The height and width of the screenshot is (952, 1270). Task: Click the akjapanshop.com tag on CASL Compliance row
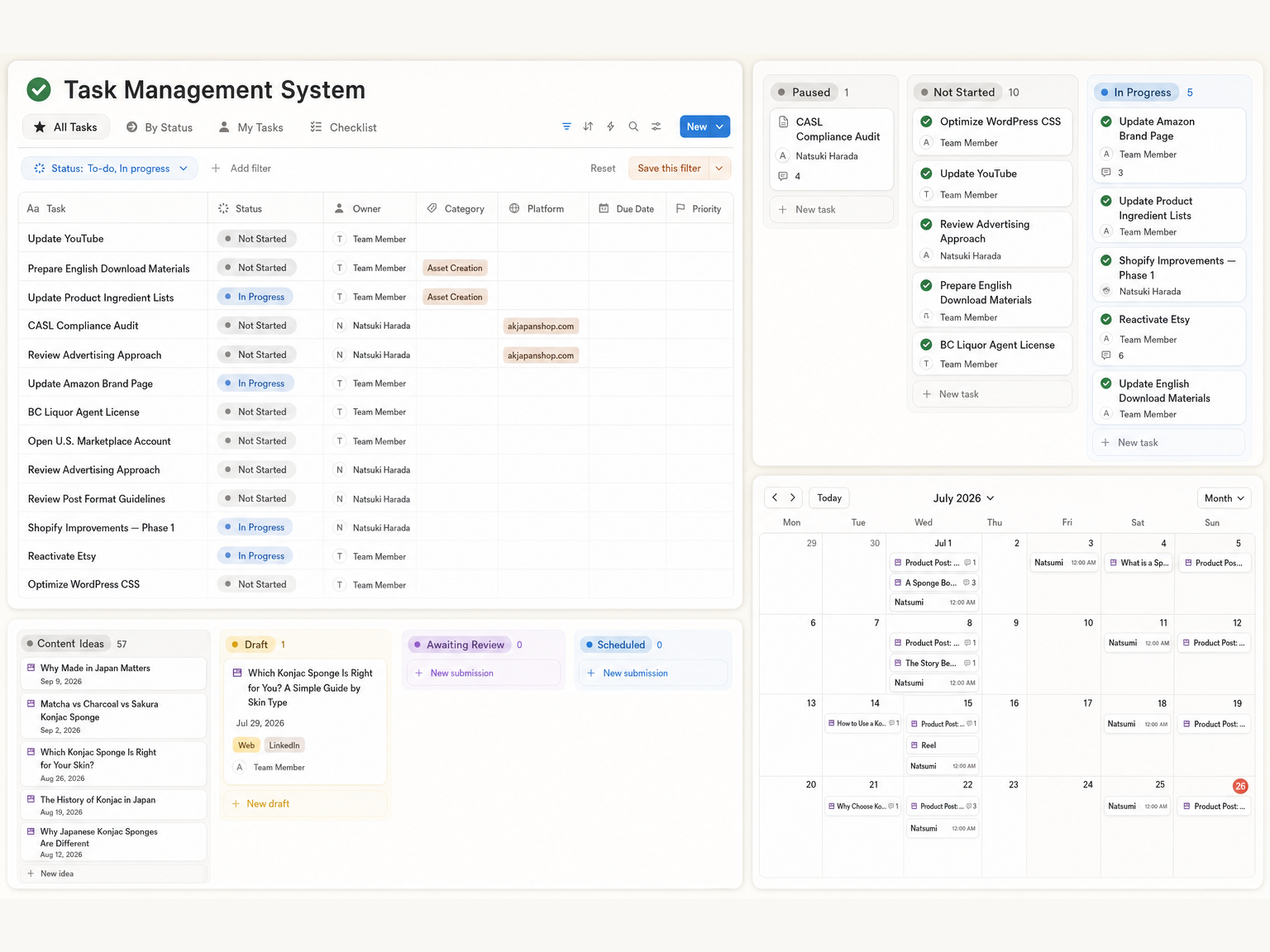[541, 326]
